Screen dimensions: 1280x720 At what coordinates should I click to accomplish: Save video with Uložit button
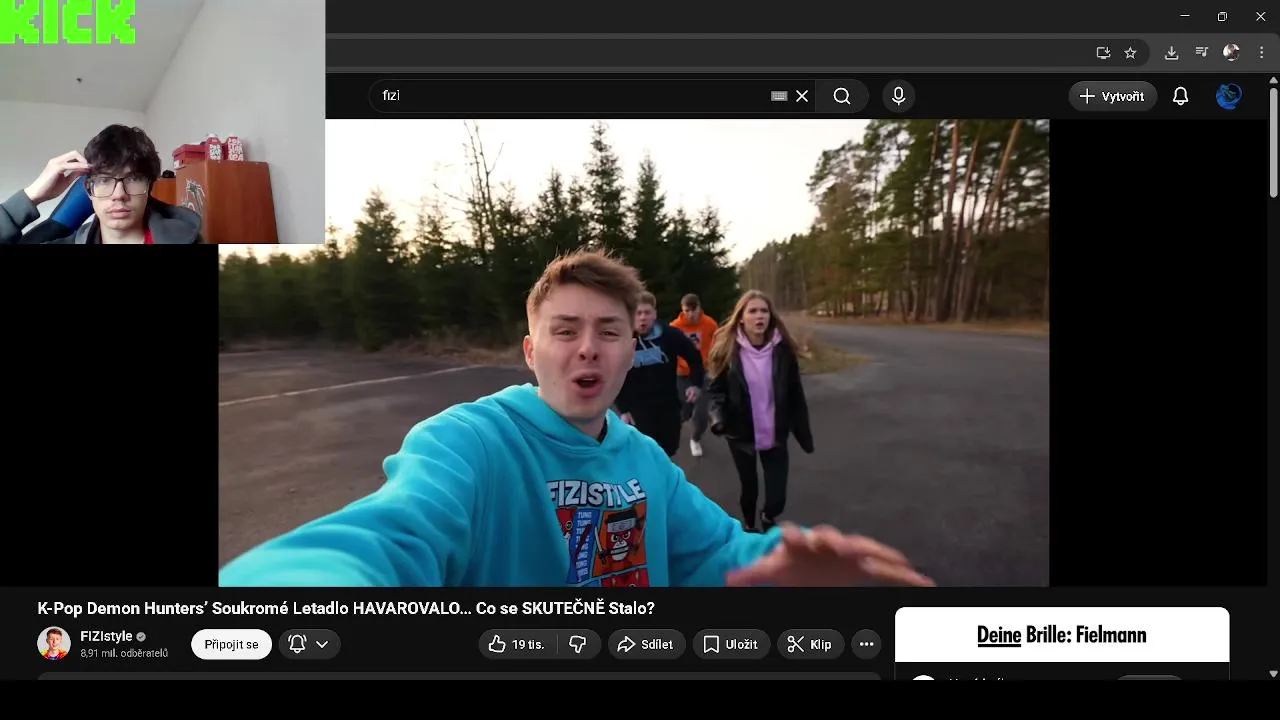coord(730,645)
